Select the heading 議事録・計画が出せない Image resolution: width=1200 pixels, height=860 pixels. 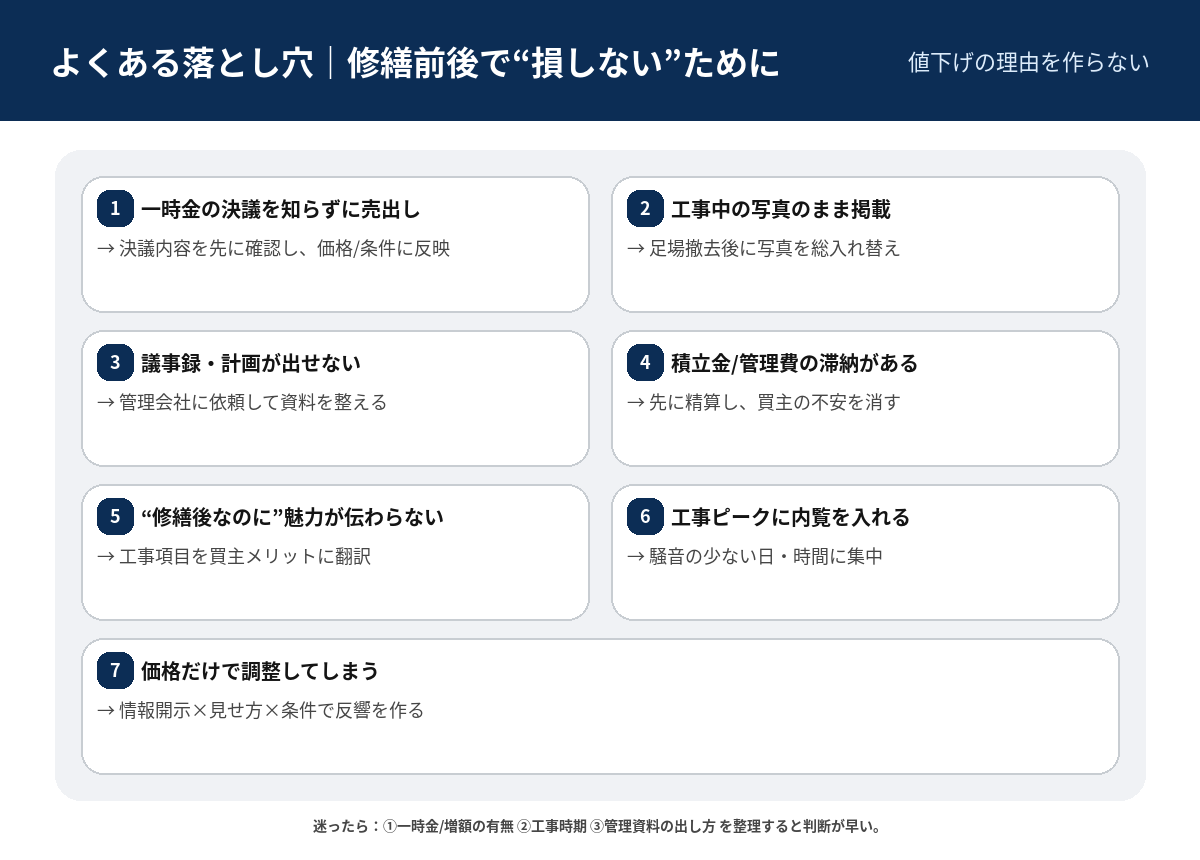click(x=251, y=364)
